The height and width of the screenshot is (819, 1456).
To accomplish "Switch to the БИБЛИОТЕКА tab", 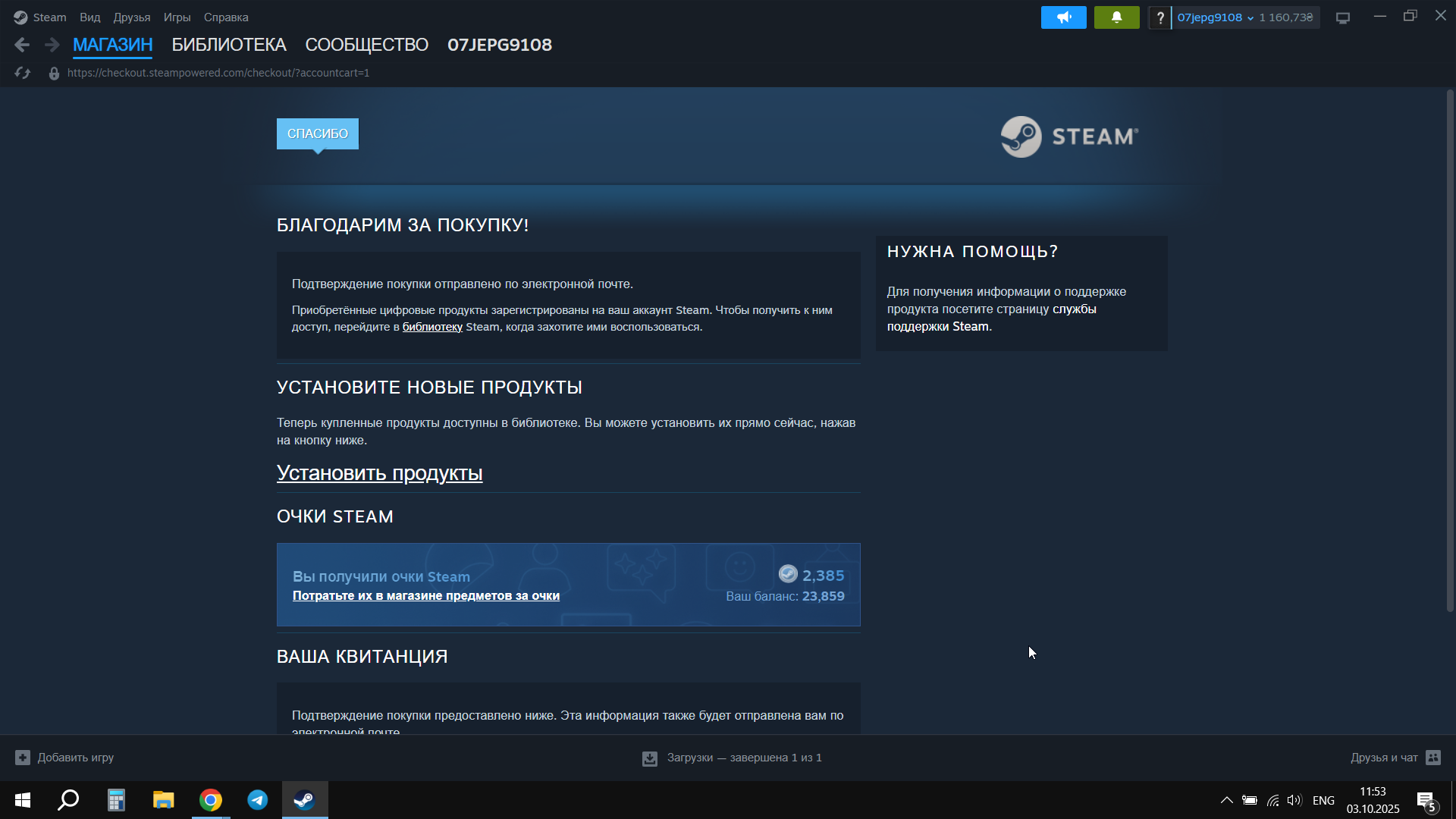I will click(228, 45).
